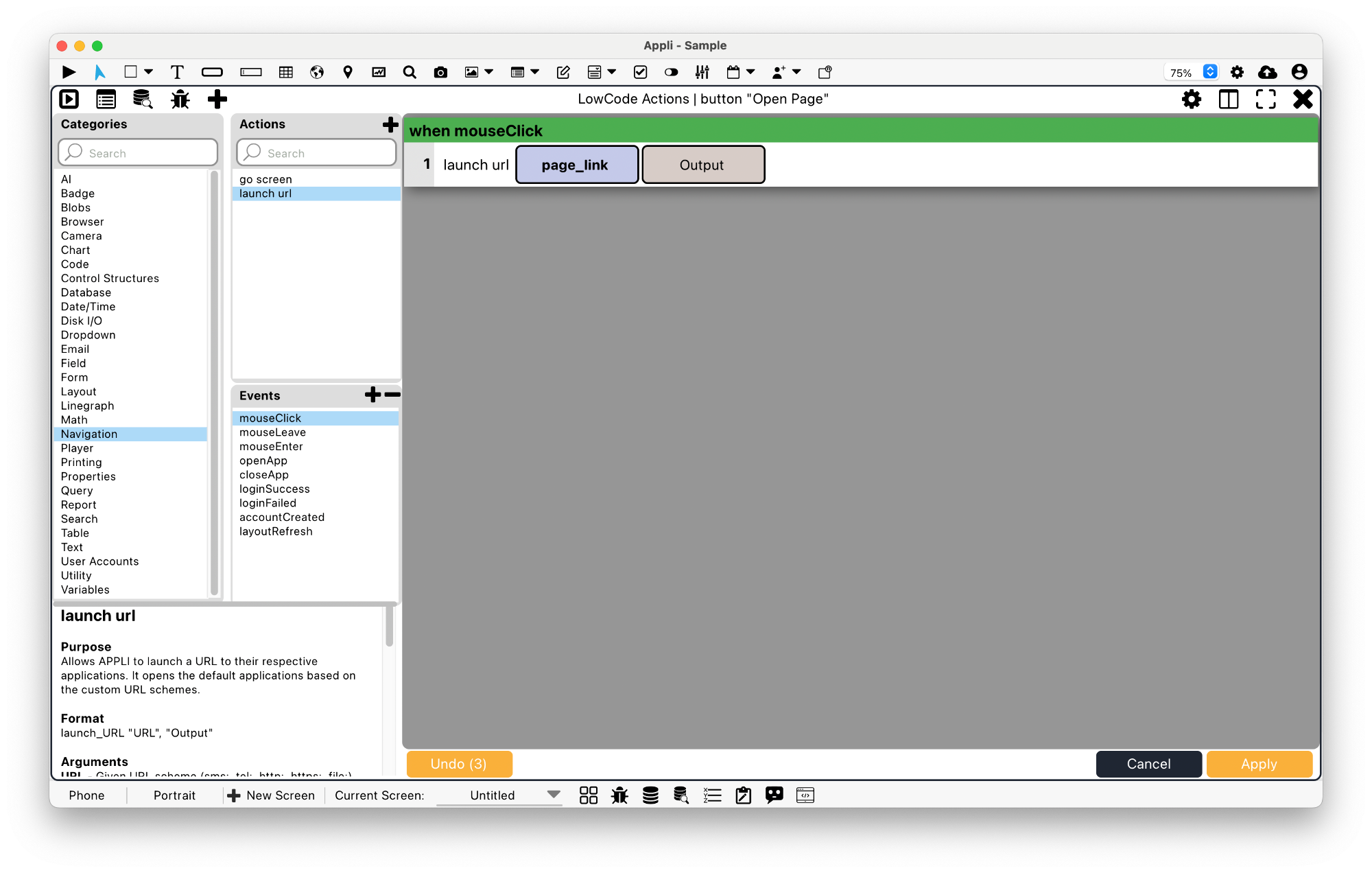Click the LowCode run script icon
1372x873 pixels.
(x=69, y=100)
